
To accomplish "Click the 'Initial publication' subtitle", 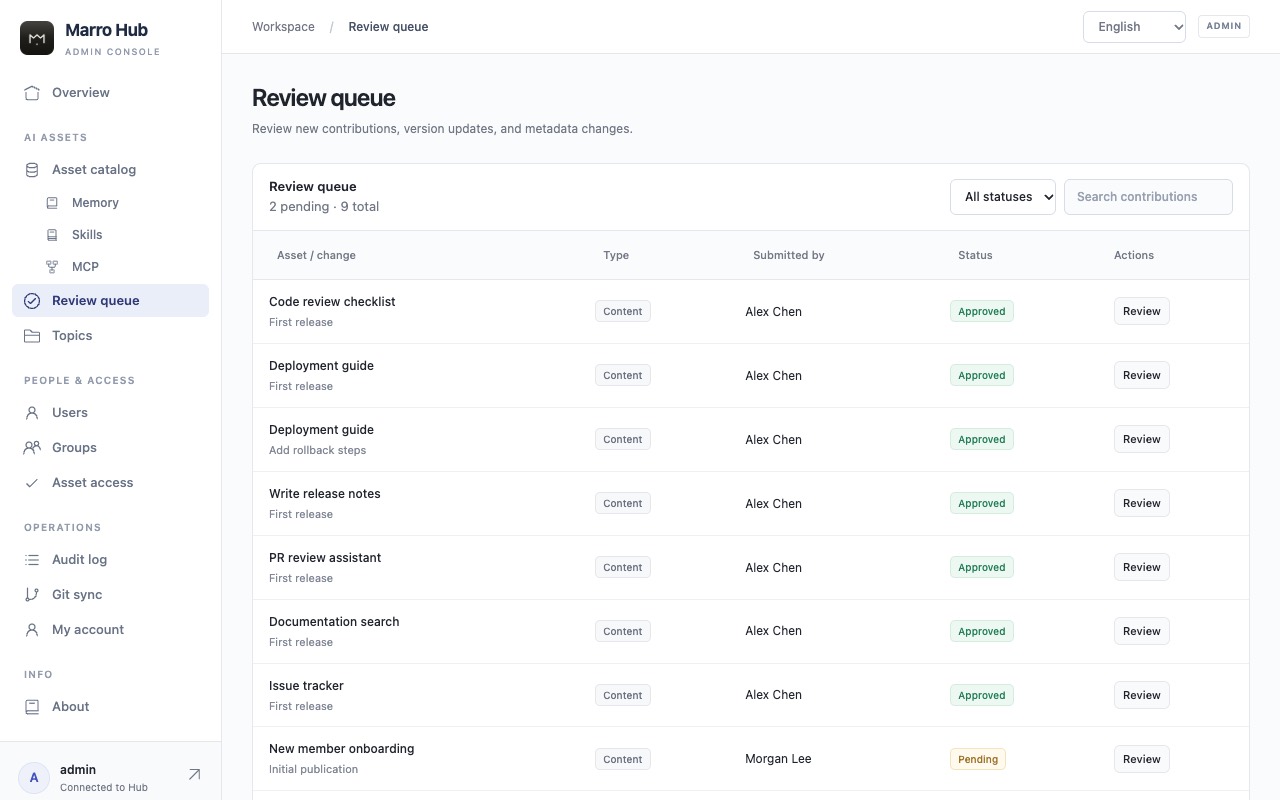I will coord(314,769).
